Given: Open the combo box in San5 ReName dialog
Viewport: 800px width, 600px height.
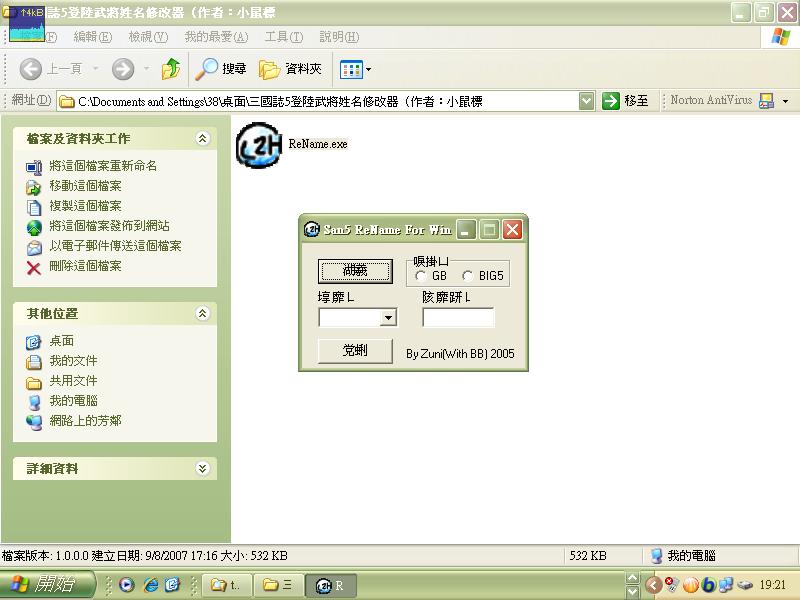Looking at the screenshot, I should pos(388,318).
